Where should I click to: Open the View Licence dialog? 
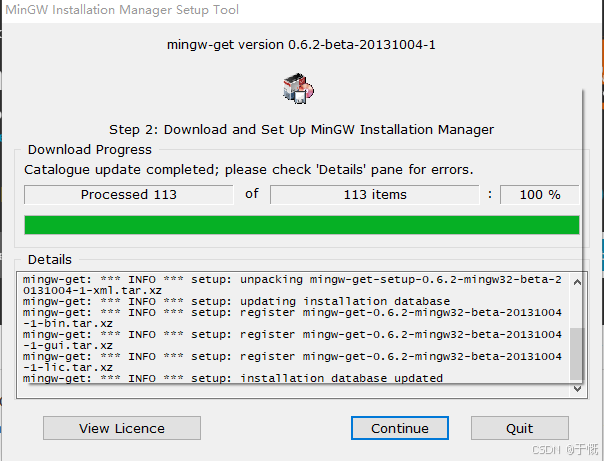(x=122, y=428)
